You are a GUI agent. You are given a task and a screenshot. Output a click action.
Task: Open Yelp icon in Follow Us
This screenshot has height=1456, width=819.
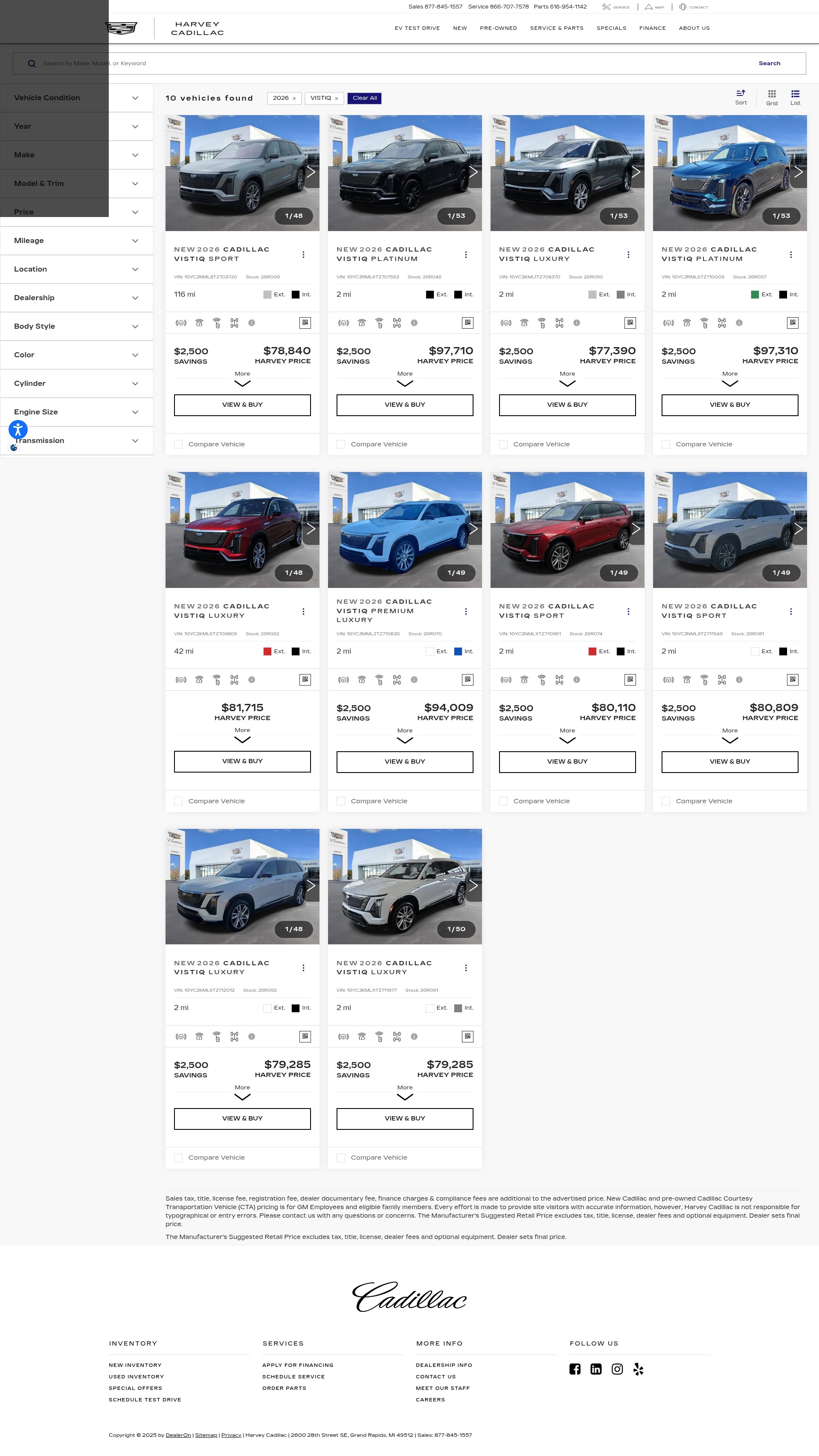(x=638, y=1369)
